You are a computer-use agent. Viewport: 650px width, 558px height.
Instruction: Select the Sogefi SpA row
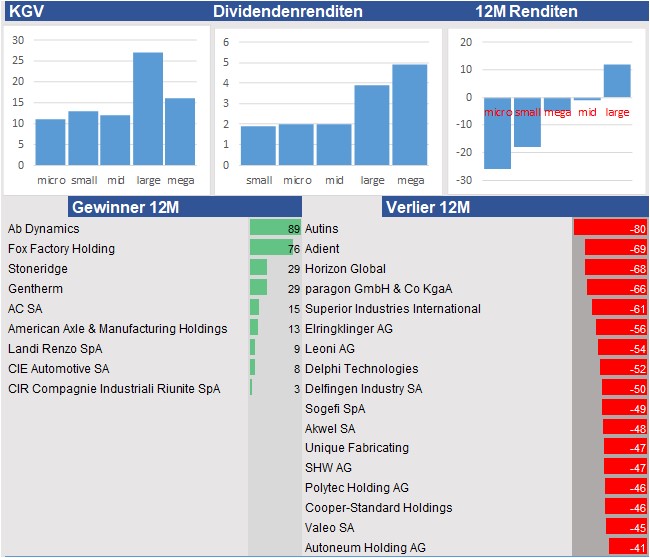[476, 408]
